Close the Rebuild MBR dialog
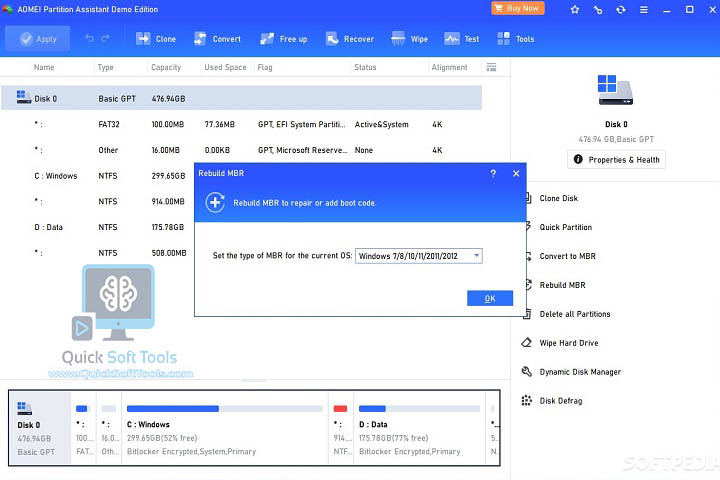720x480 pixels. pos(516,174)
